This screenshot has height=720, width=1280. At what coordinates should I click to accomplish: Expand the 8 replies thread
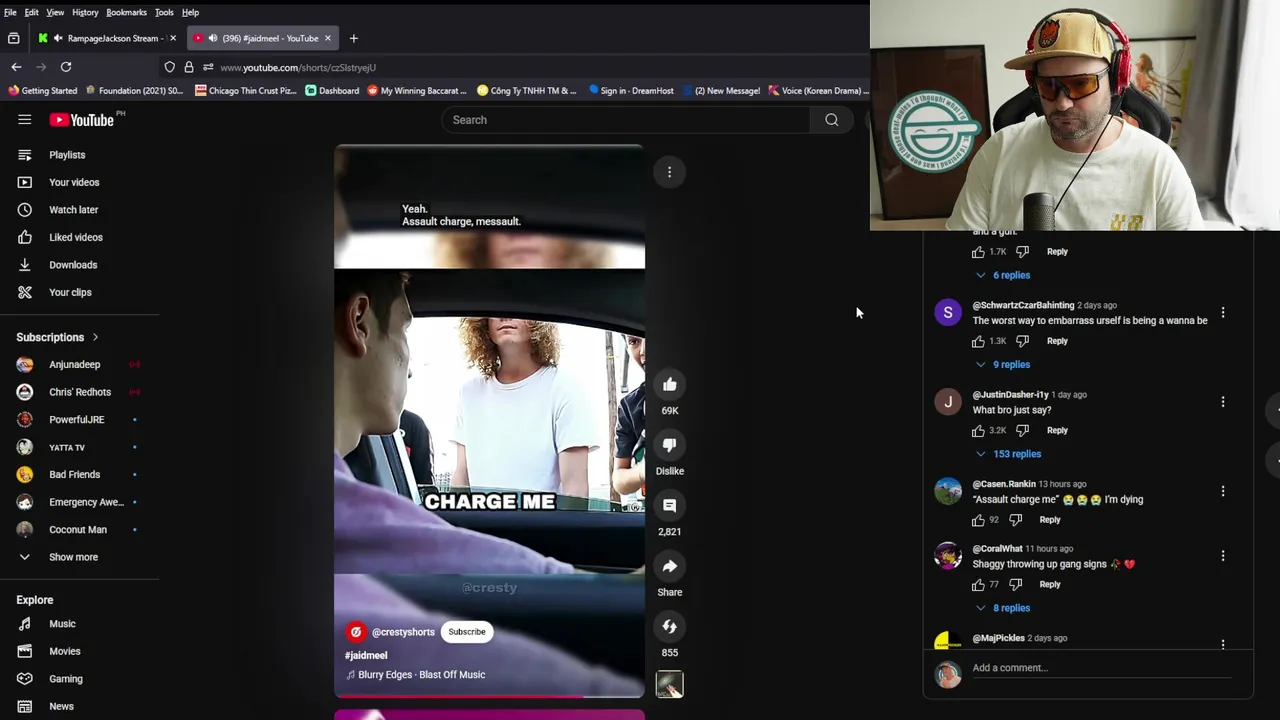(1003, 608)
